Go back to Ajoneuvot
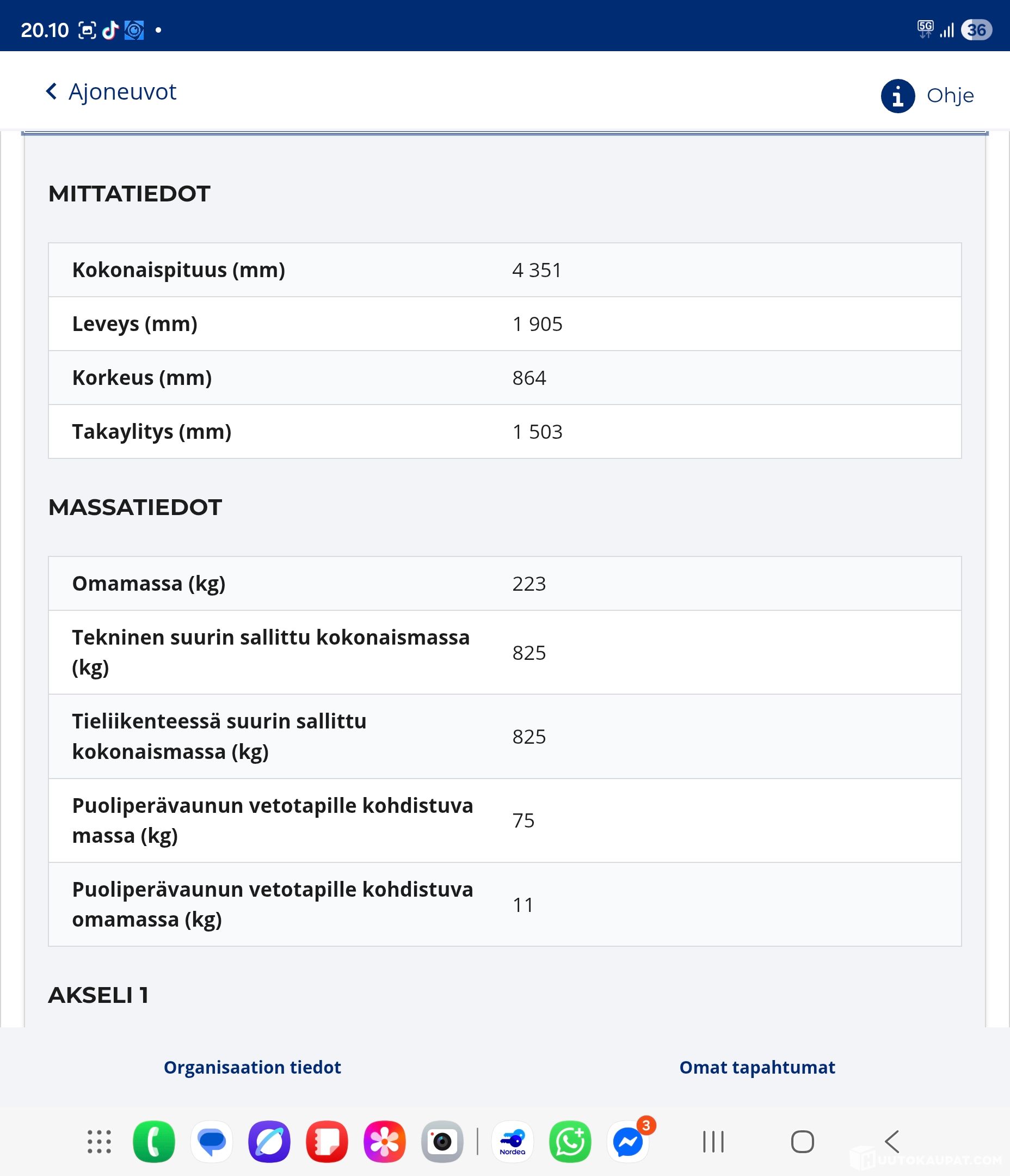This screenshot has width=1010, height=1176. pos(110,92)
